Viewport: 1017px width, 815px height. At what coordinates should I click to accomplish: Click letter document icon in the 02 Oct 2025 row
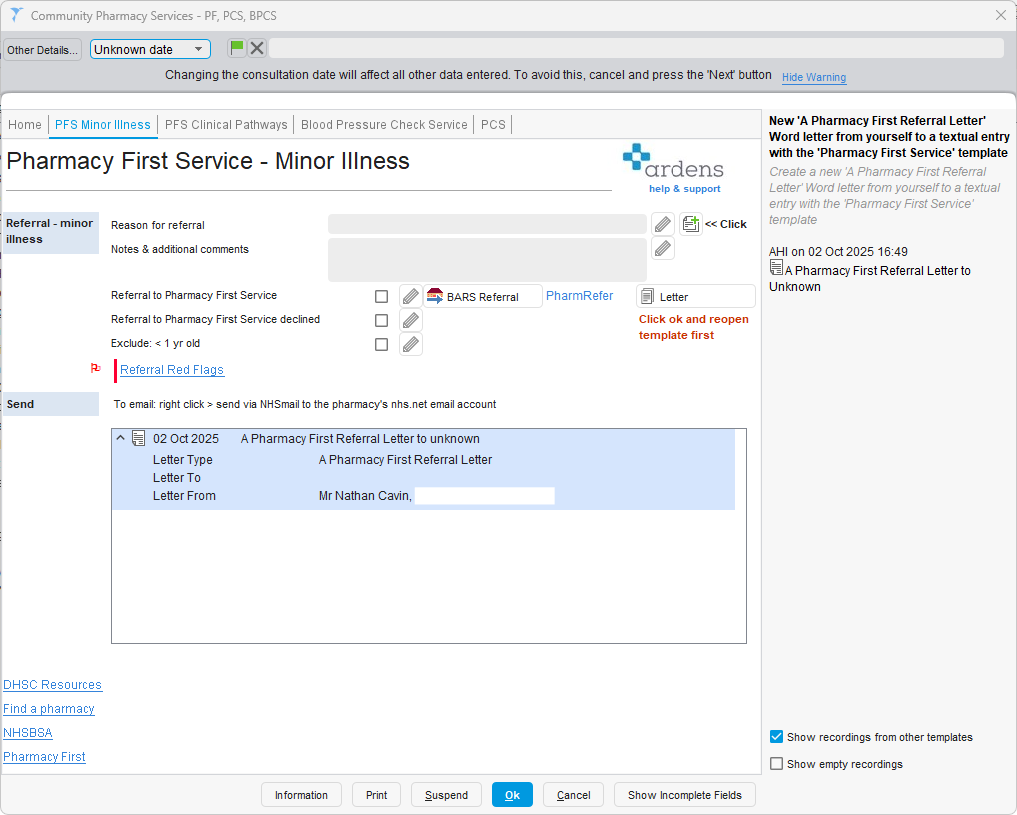(x=138, y=438)
